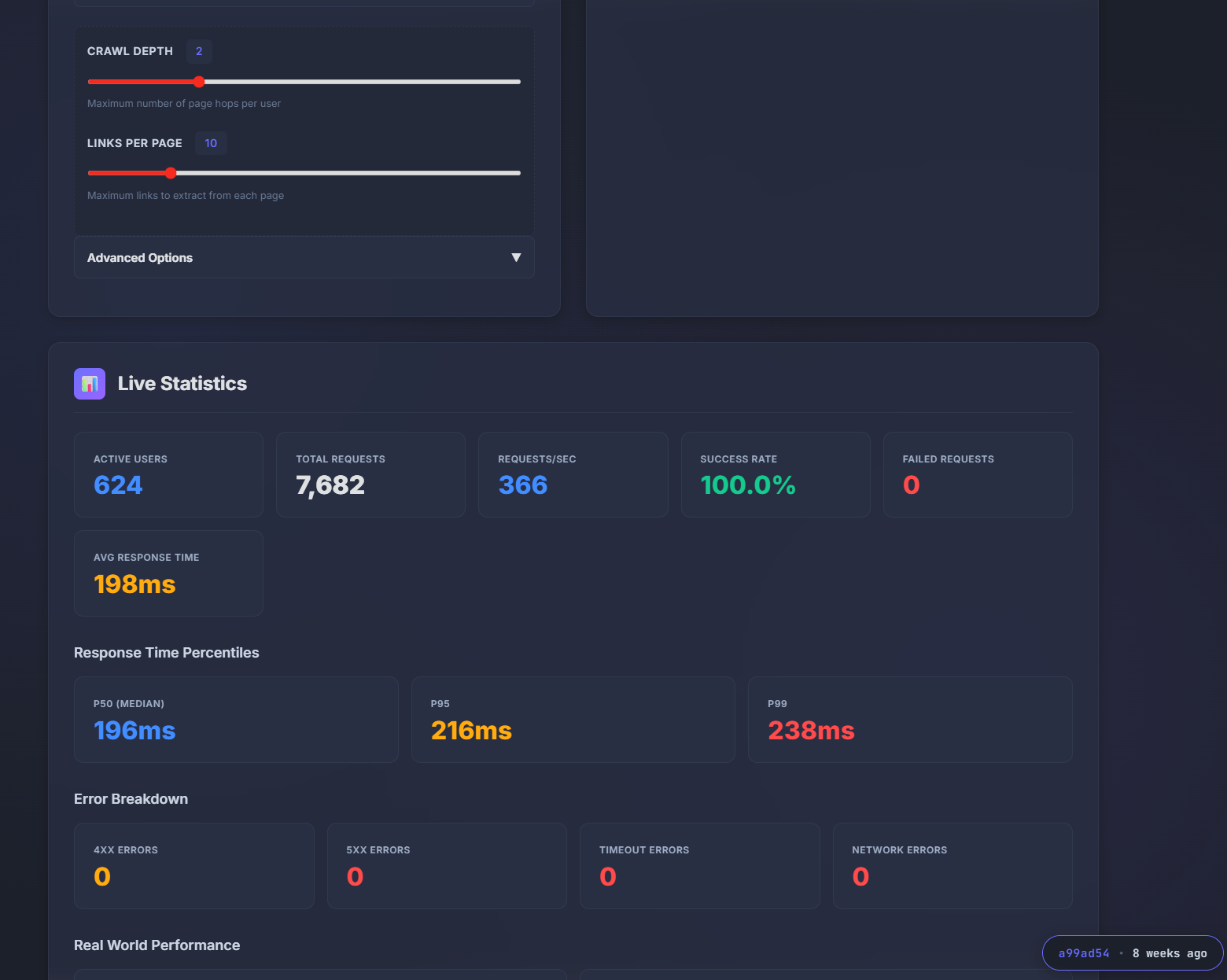Click the Requests/Sec stat card
This screenshot has height=980, width=1227.
pos(573,474)
